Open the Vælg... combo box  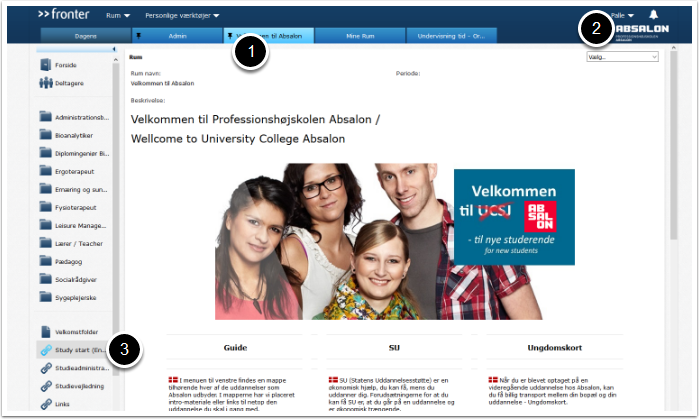[622, 57]
